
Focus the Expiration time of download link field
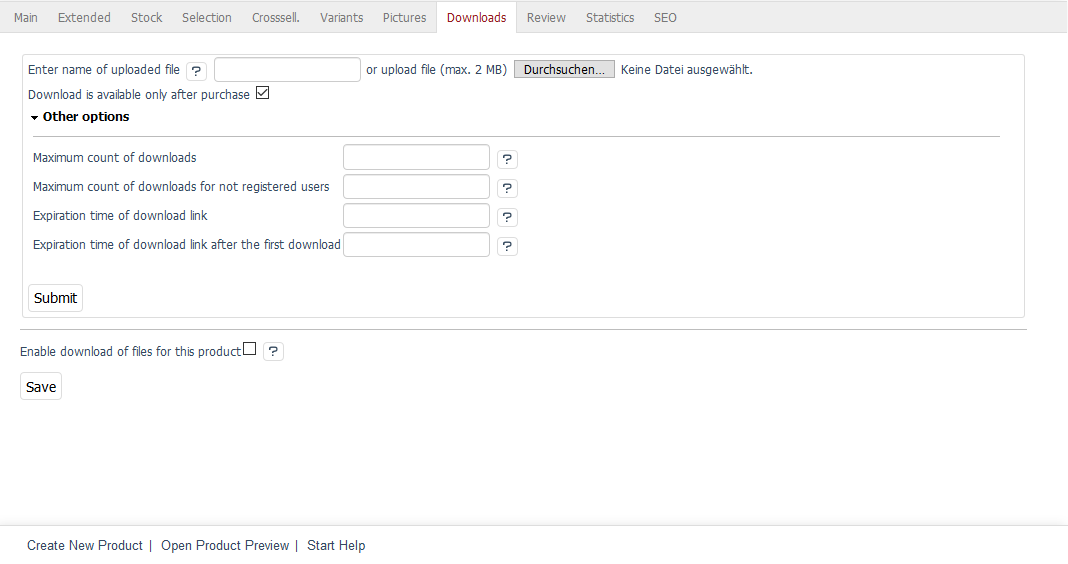[x=416, y=215]
